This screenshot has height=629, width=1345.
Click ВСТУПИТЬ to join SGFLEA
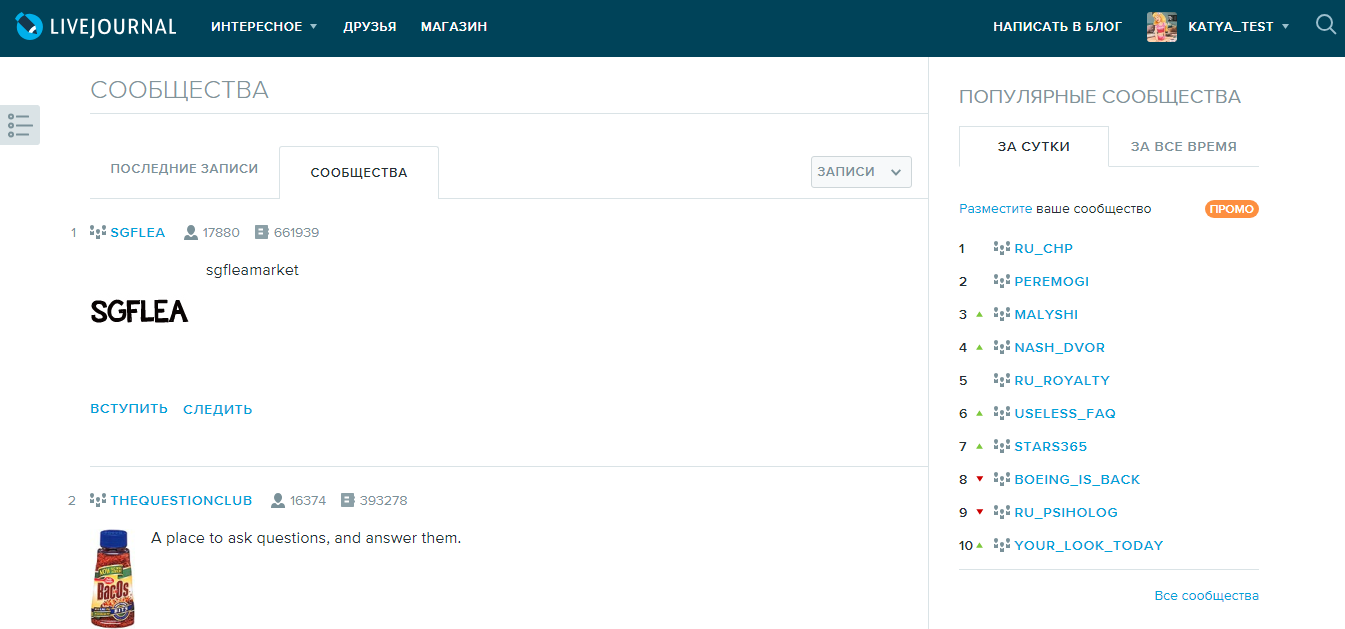pos(129,409)
